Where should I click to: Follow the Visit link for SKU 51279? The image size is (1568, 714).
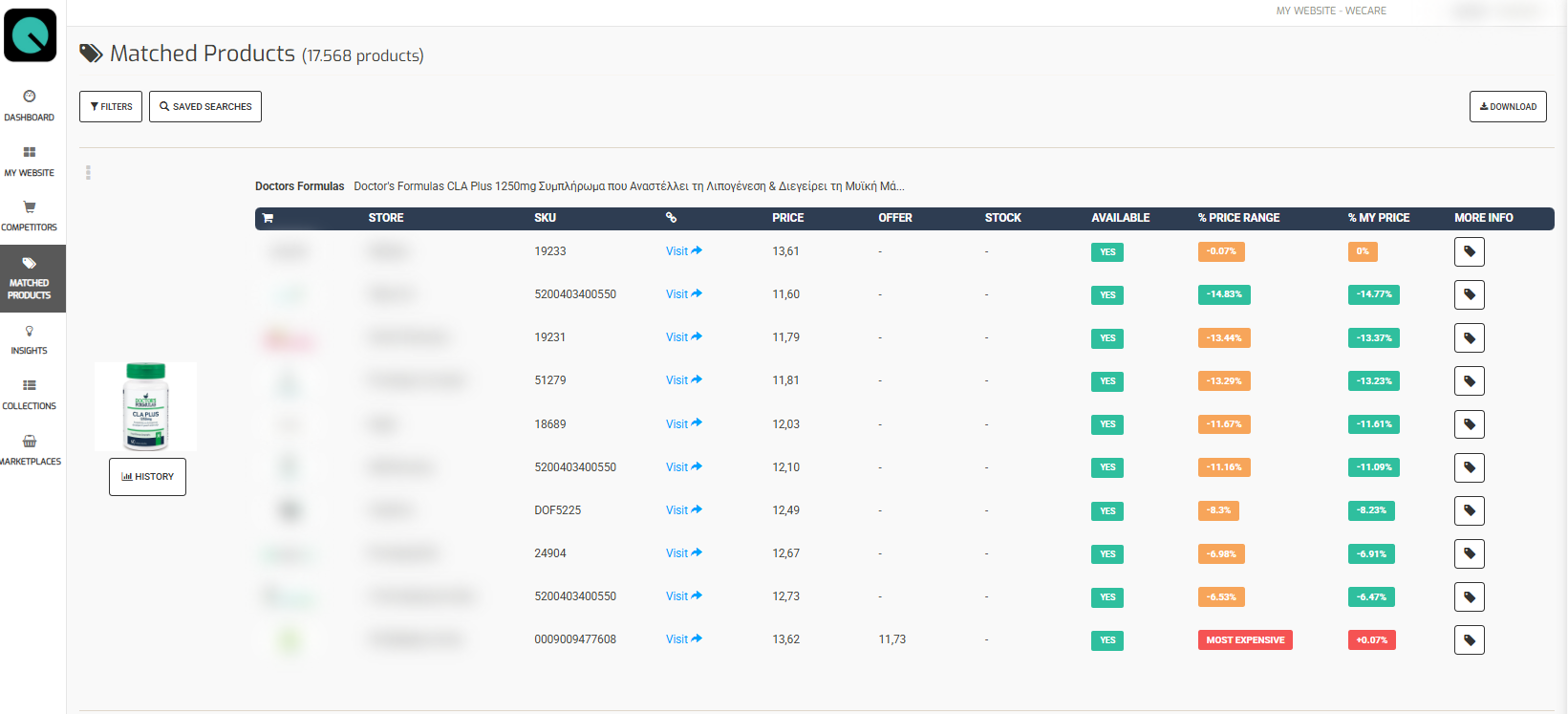[683, 380]
